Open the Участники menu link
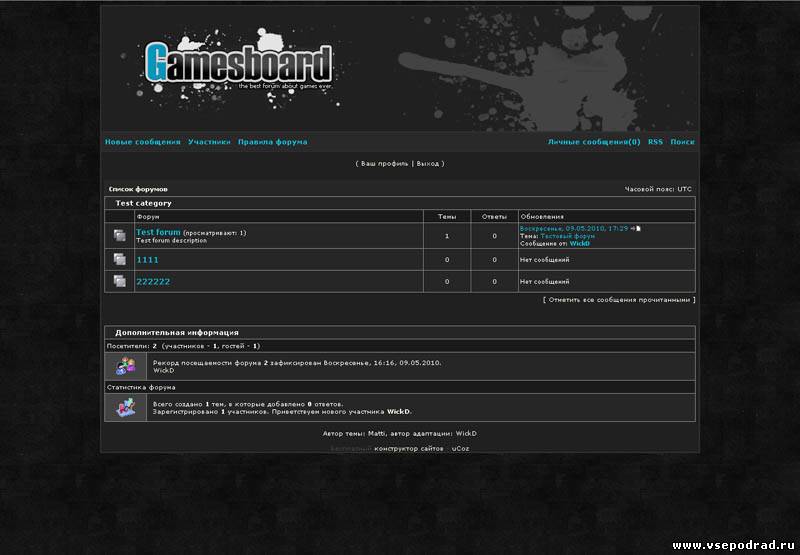 click(209, 142)
